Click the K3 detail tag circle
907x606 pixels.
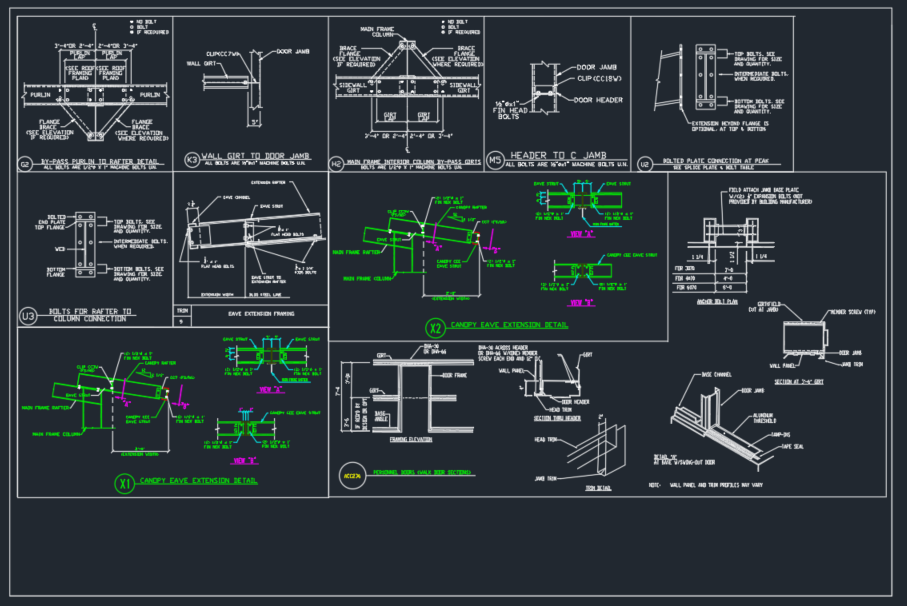(191, 160)
